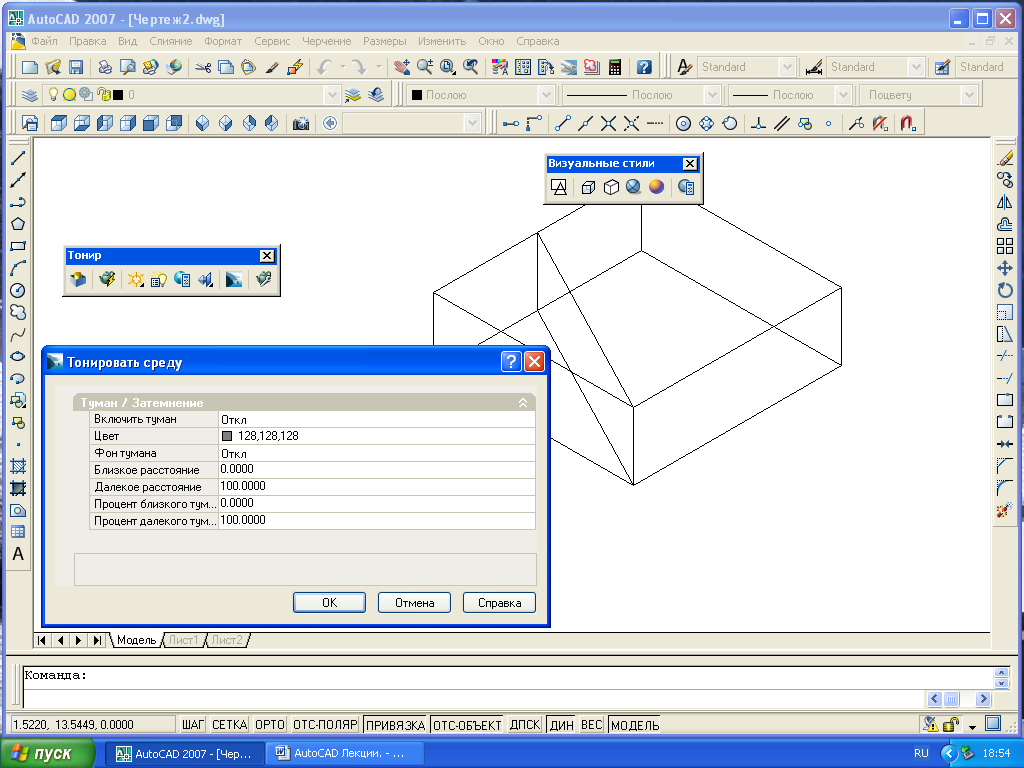Select the Ellipse drawing tool
The image size is (1024, 768).
18,357
